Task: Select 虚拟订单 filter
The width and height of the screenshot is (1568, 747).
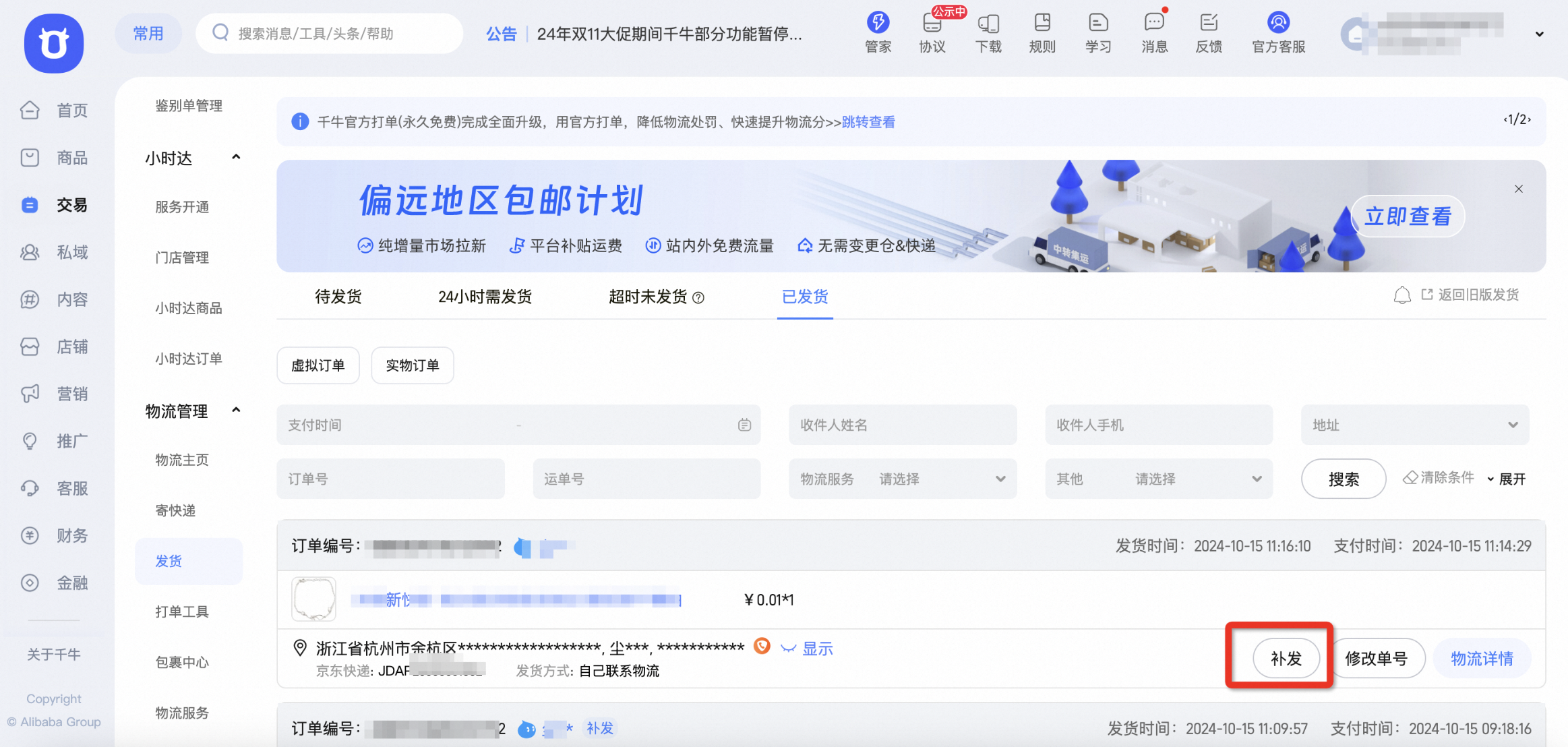Action: (x=318, y=365)
